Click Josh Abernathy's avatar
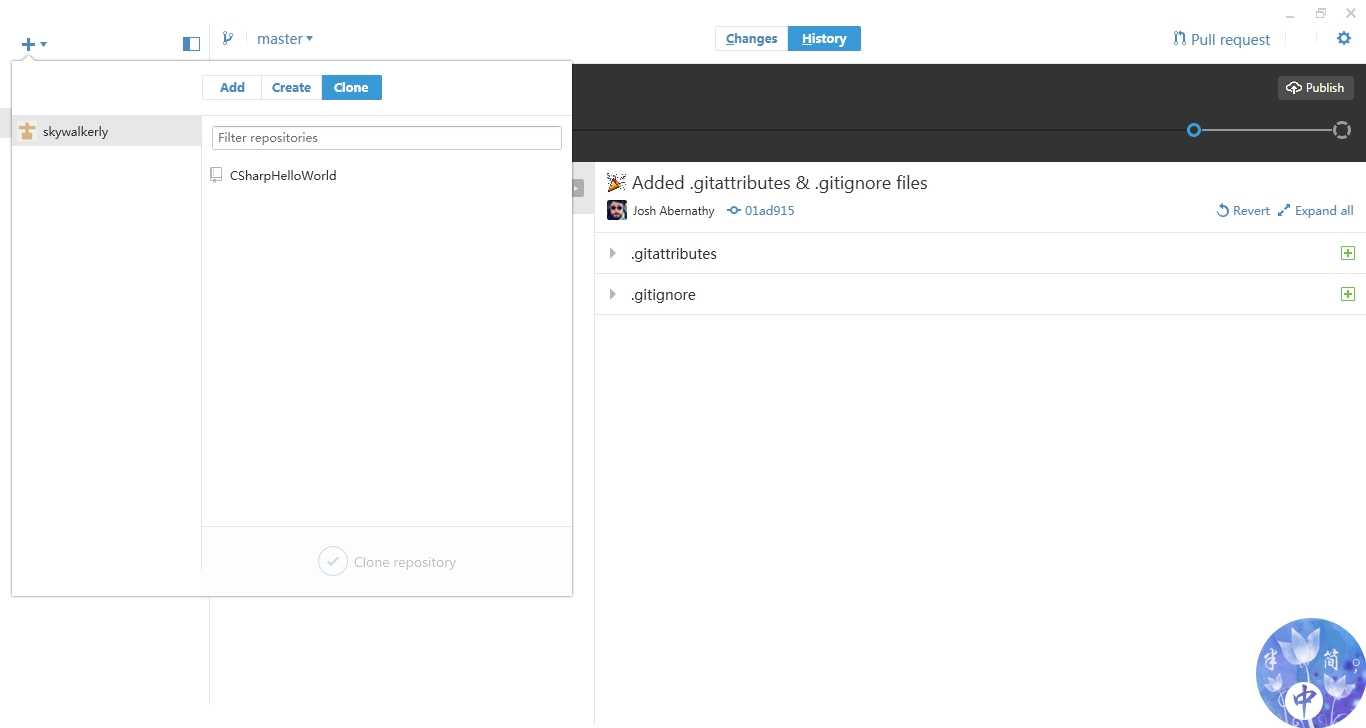 (617, 210)
